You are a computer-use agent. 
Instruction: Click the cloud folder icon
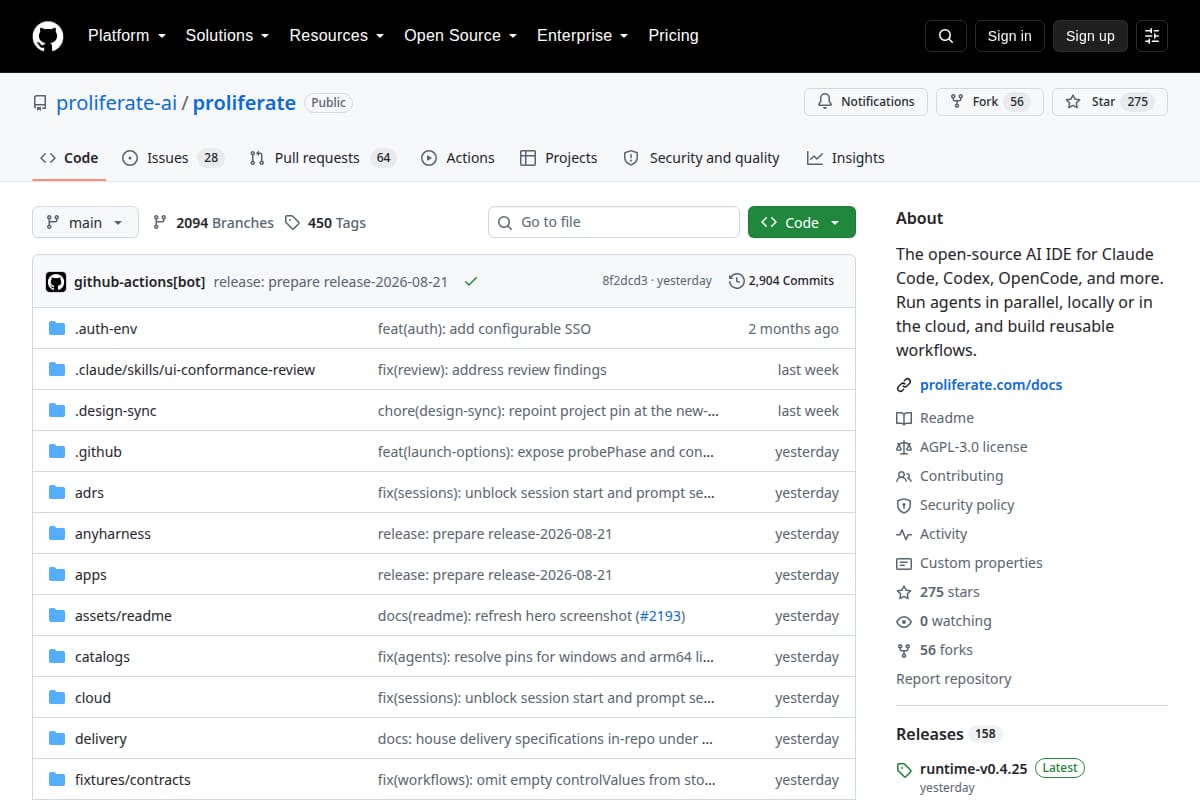point(57,698)
